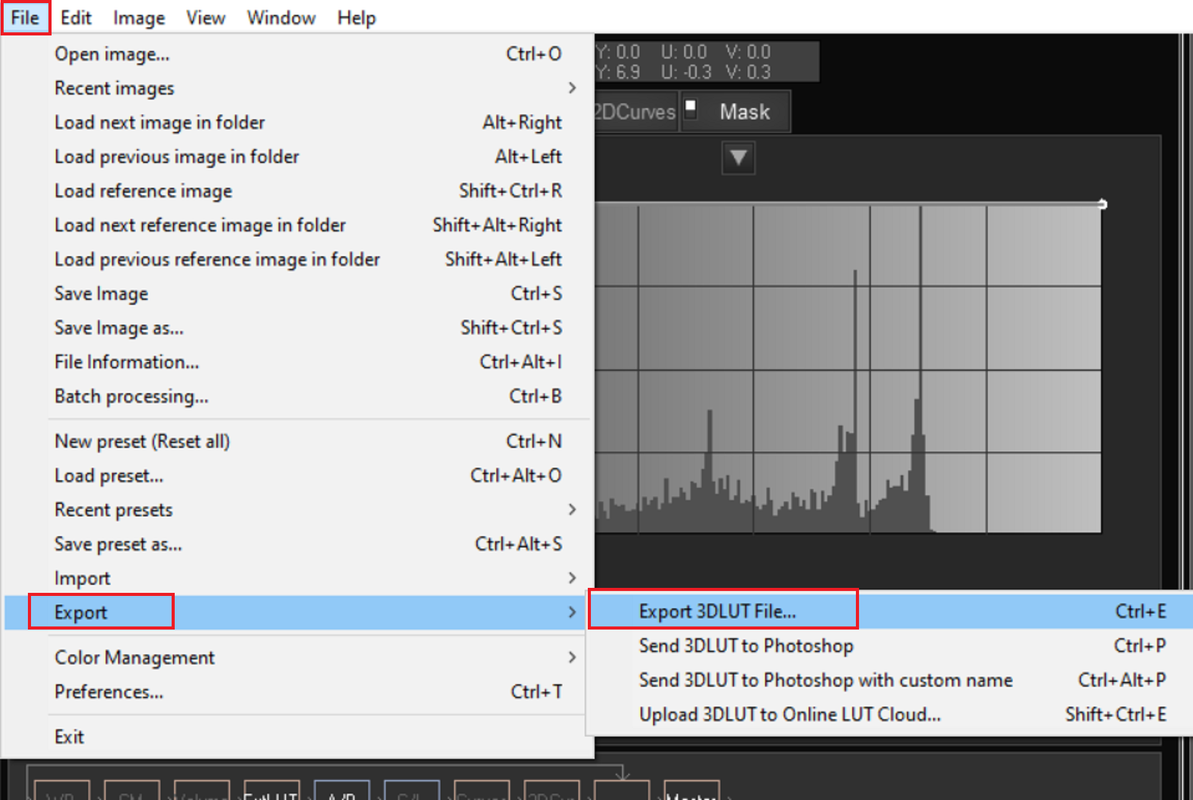
Task: Open Preferences... from File menu
Action: pyautogui.click(x=297, y=692)
